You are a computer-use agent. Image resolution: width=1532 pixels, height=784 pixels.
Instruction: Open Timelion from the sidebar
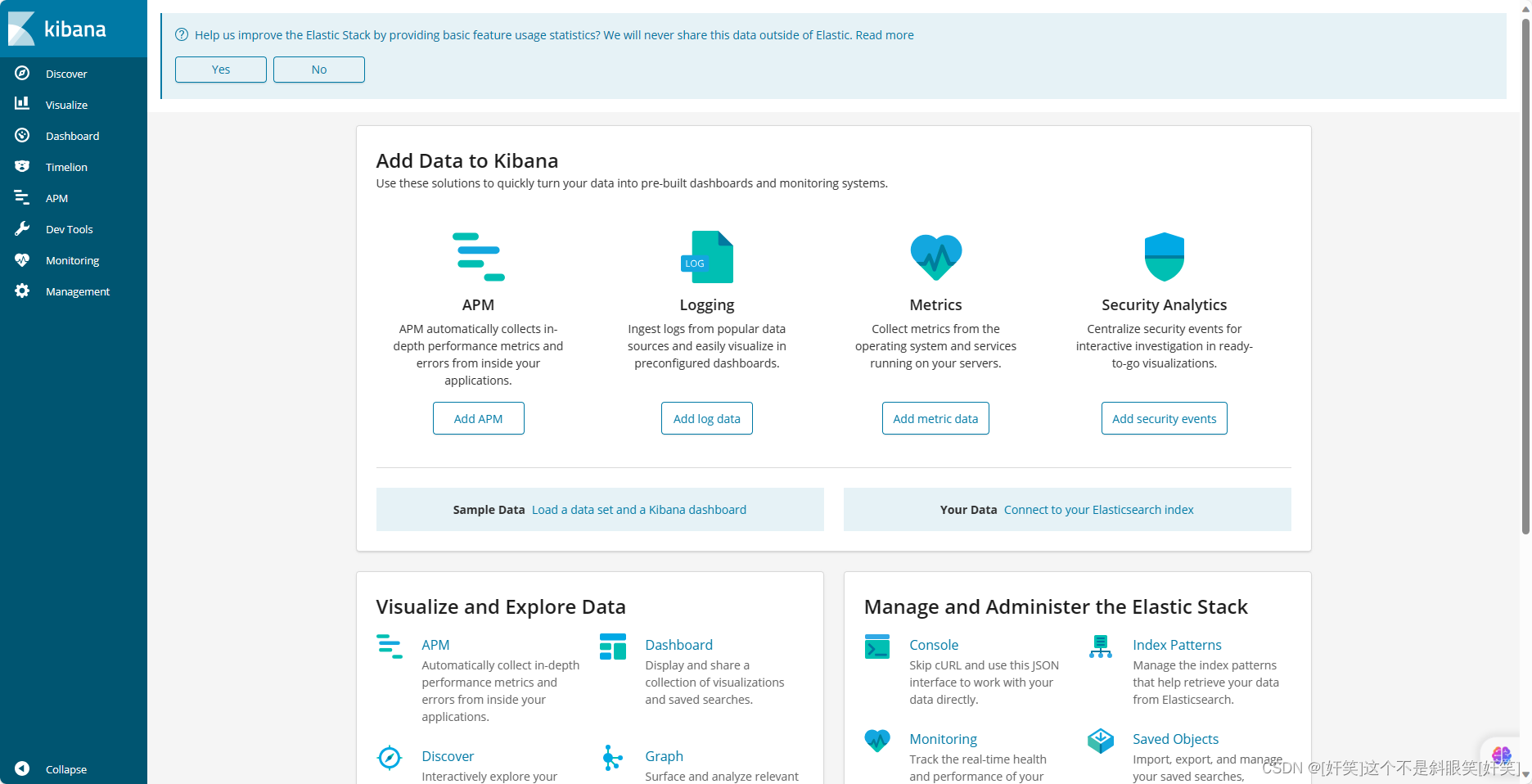(x=66, y=167)
